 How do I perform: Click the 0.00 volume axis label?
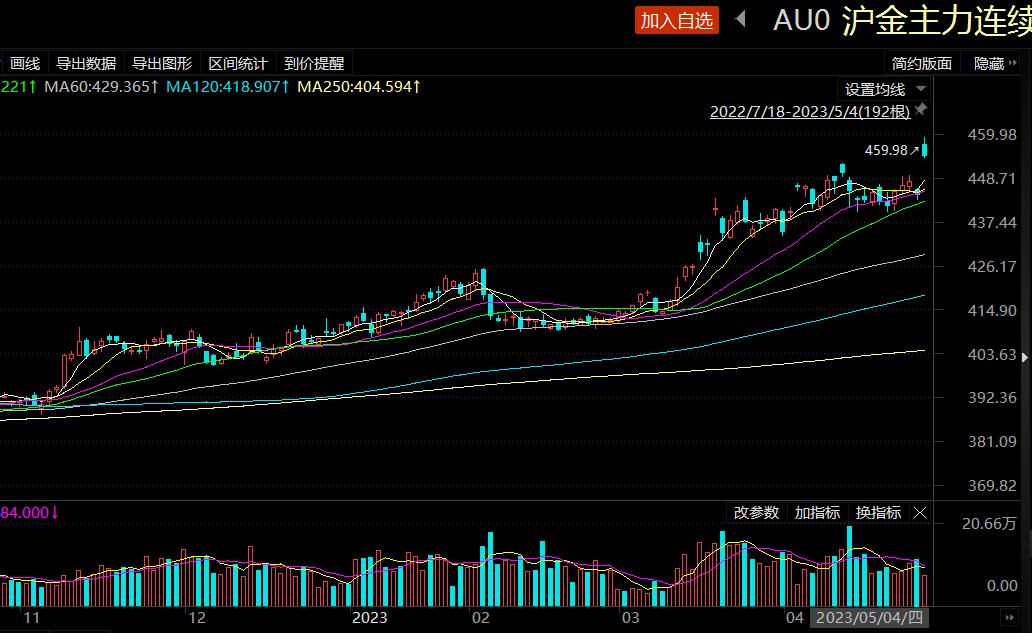(x=1002, y=586)
